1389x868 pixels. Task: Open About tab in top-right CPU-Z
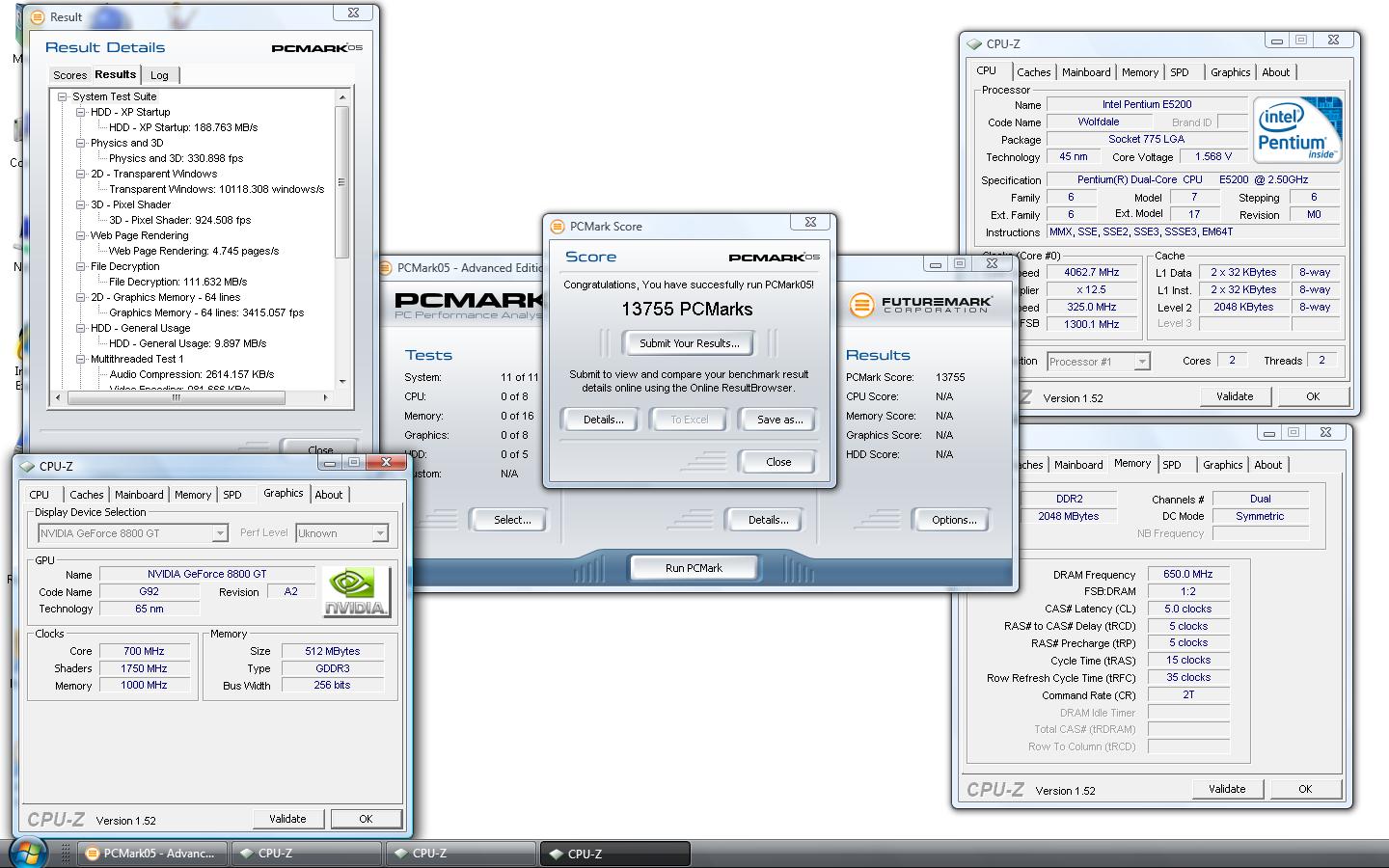[1276, 72]
